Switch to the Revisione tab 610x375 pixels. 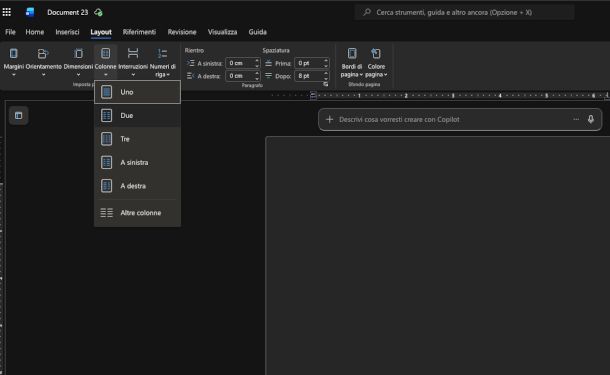(182, 32)
